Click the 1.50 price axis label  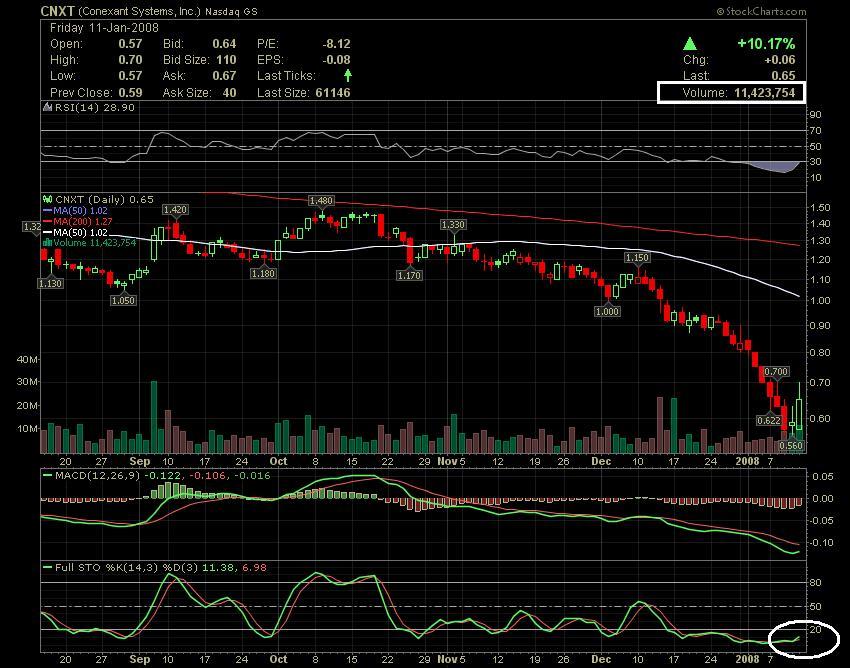[x=820, y=207]
